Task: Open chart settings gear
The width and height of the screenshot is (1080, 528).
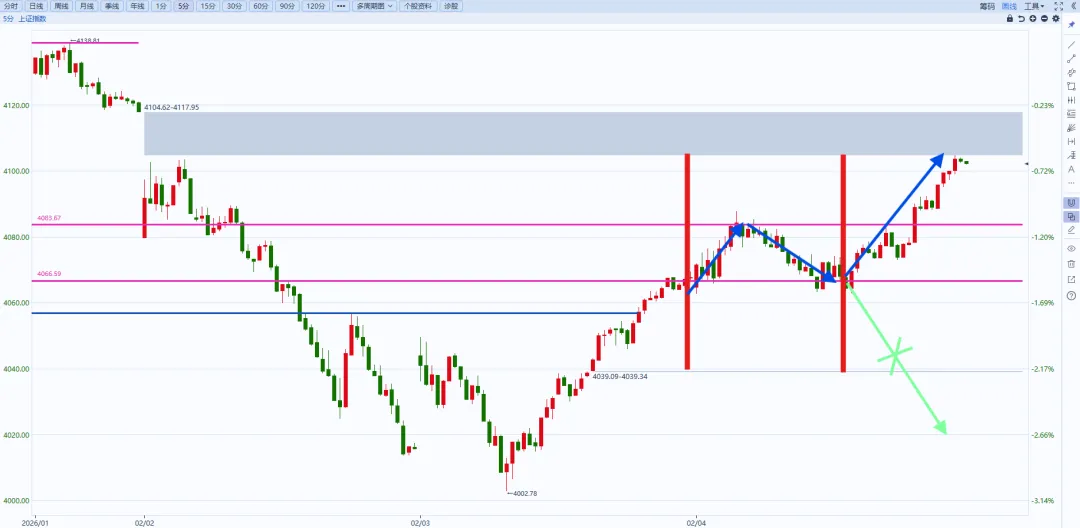Action: tap(1056, 19)
